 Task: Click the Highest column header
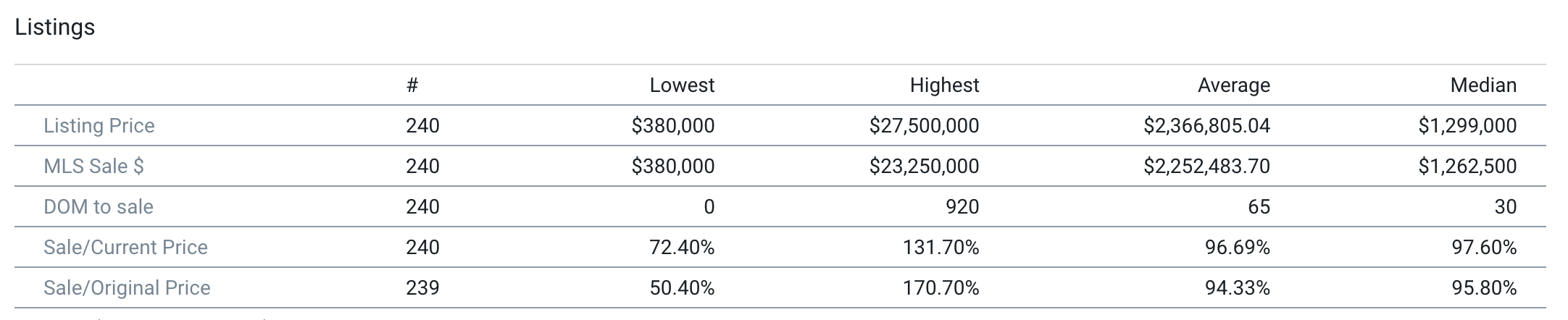[943, 85]
